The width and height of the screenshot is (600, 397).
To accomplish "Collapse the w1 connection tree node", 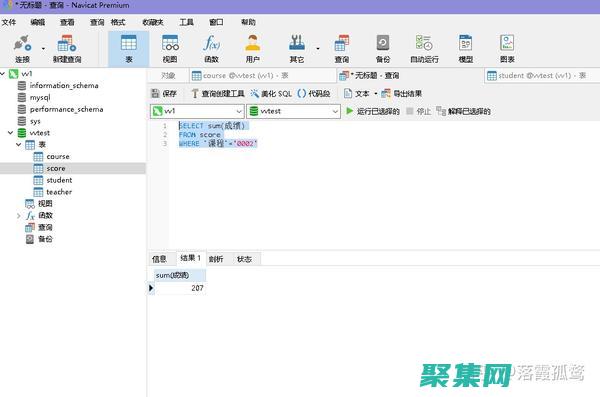I will [3, 73].
